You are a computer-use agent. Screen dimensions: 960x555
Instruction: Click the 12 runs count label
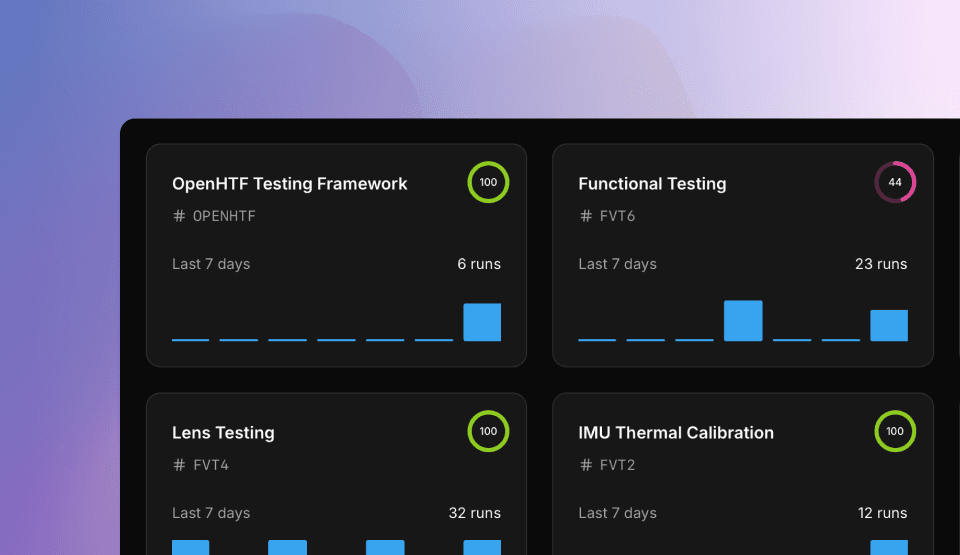coord(882,513)
